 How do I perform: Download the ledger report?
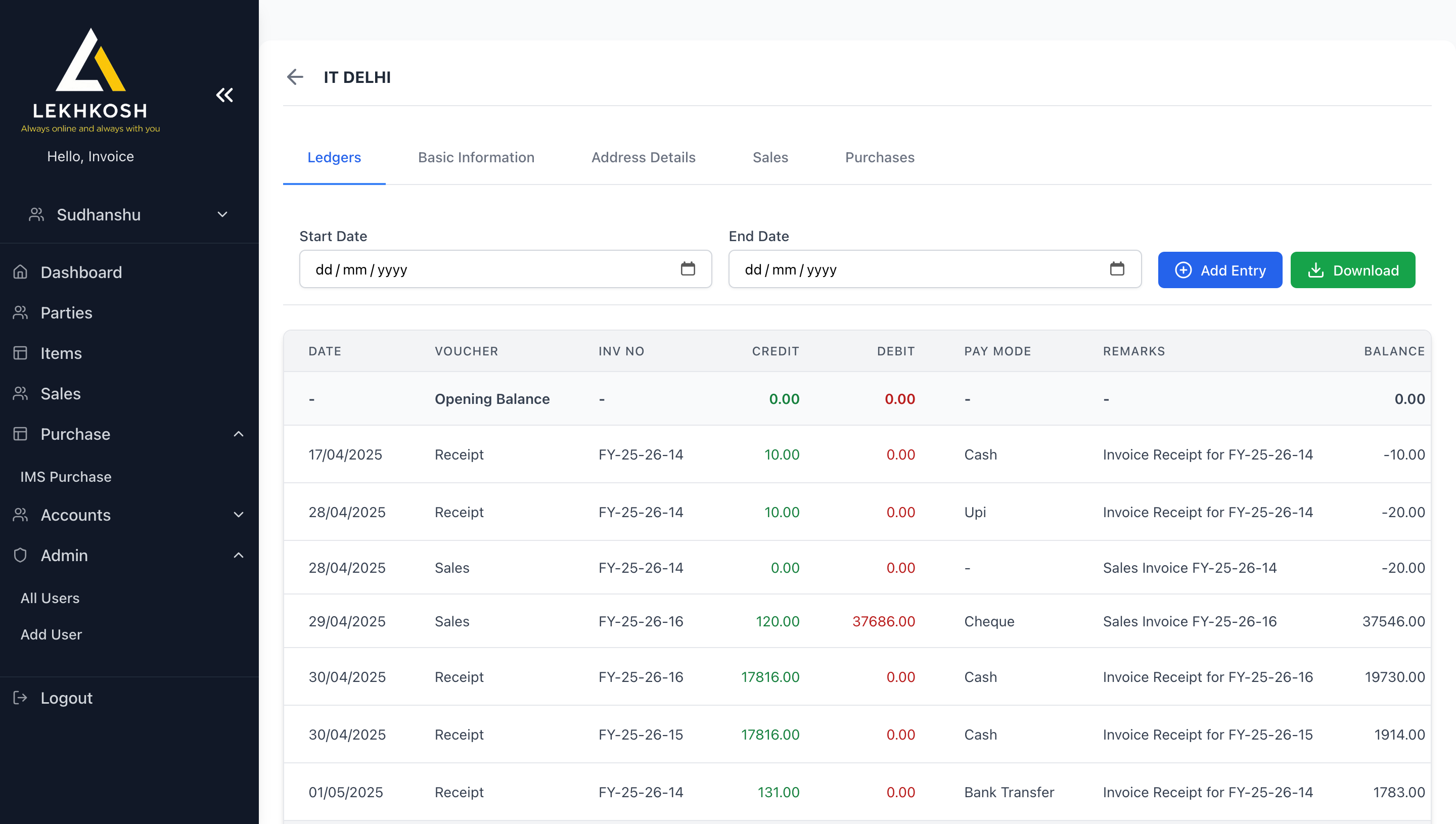tap(1352, 270)
